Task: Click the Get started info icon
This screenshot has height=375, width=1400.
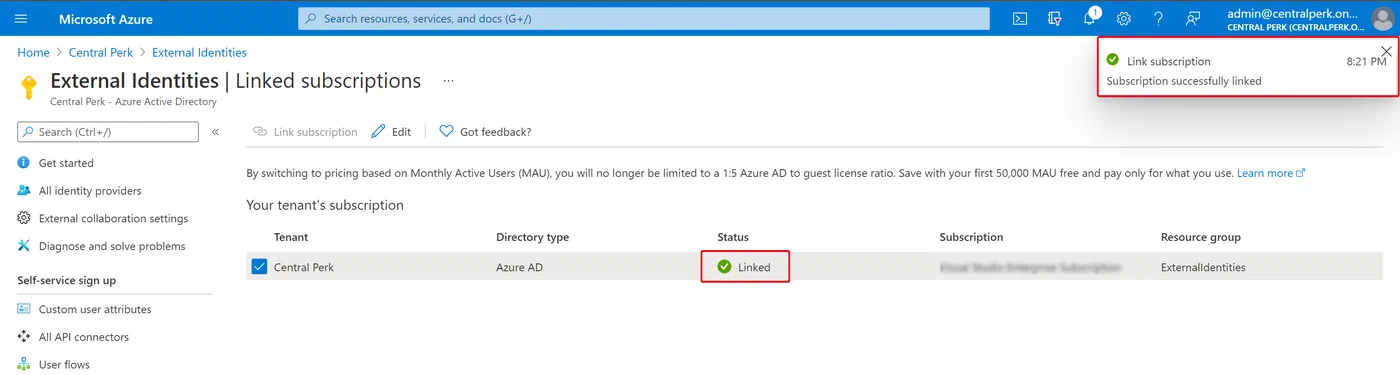Action: 24,163
